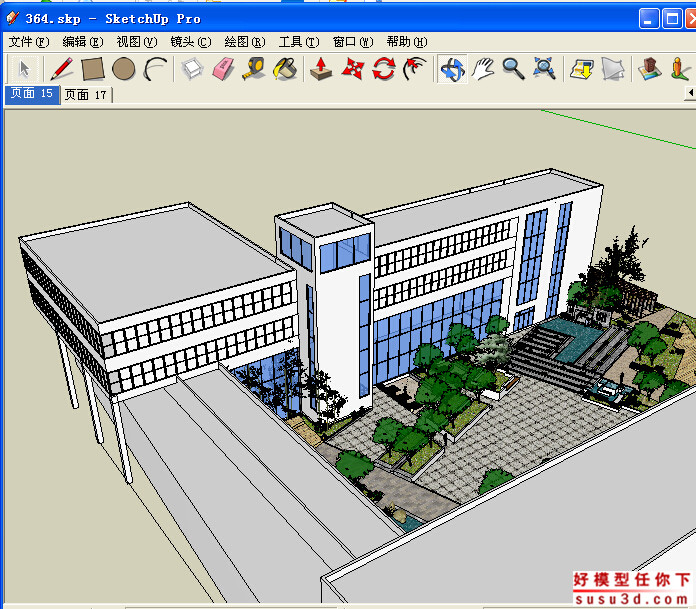This screenshot has height=609, width=696.
Task: Switch to the 页面 17 scene tab
Action: [86, 95]
